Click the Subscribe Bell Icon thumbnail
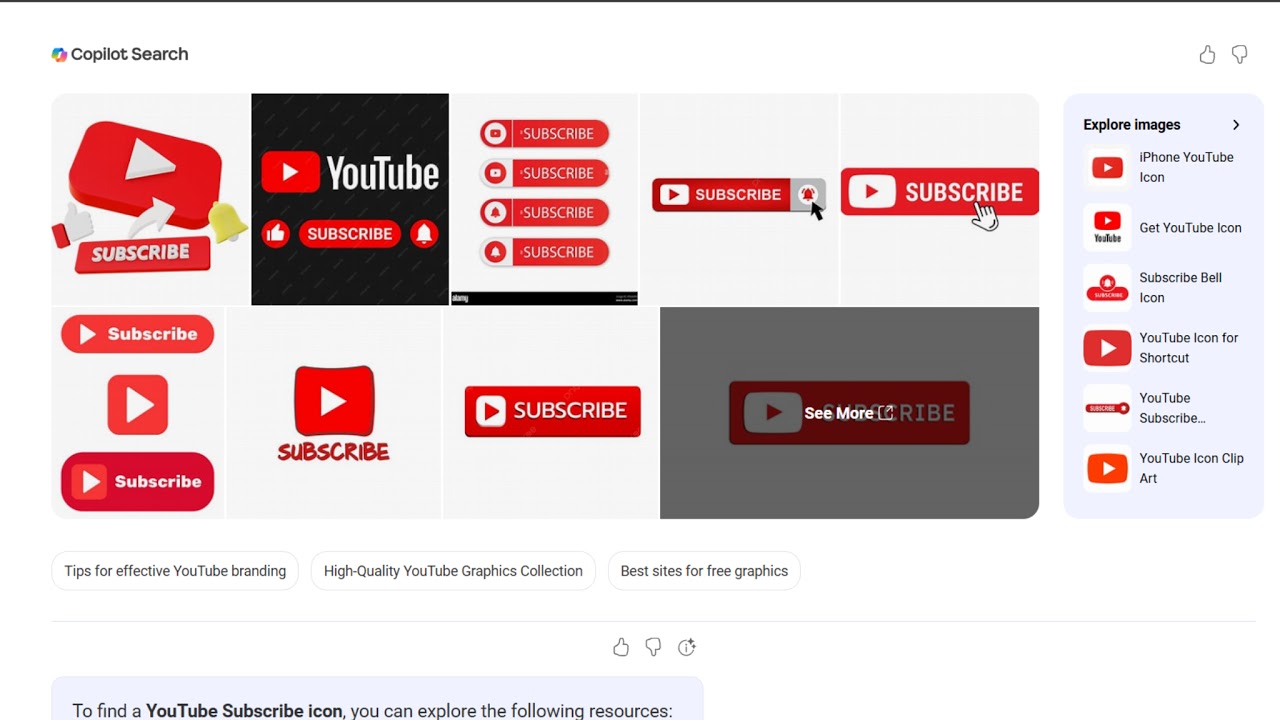This screenshot has width=1280, height=720. click(1107, 288)
